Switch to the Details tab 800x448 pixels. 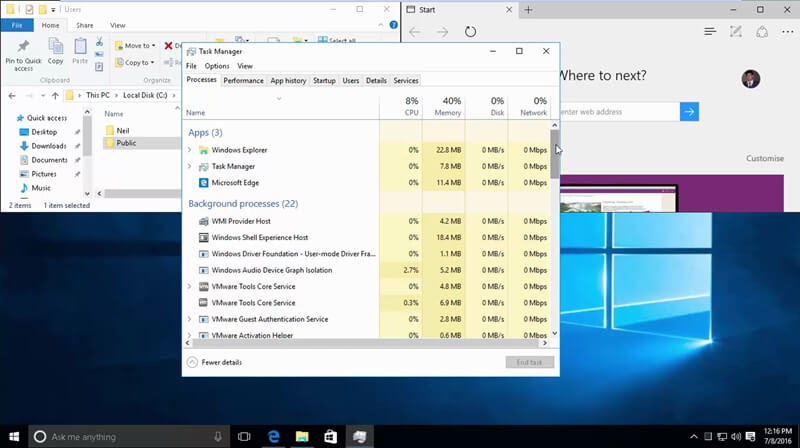(x=376, y=81)
